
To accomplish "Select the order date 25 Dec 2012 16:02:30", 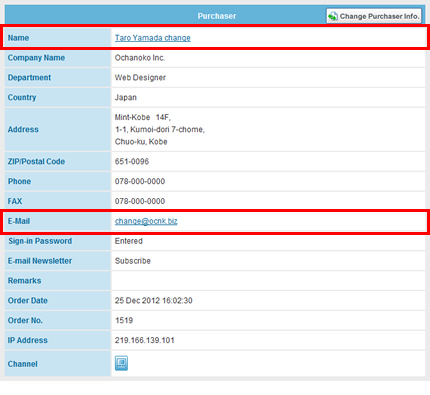I will [x=153, y=301].
